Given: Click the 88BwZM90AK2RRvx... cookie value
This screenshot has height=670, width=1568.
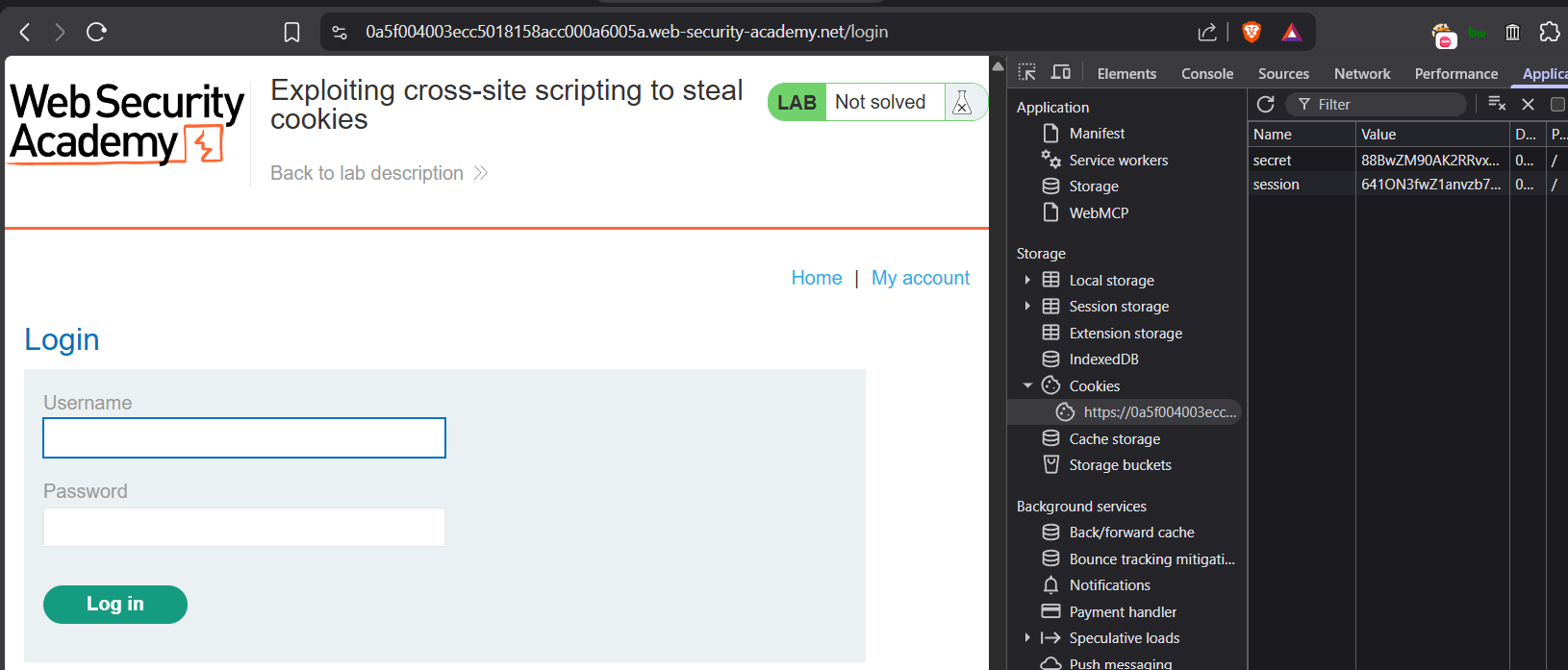Looking at the screenshot, I should [x=1430, y=160].
